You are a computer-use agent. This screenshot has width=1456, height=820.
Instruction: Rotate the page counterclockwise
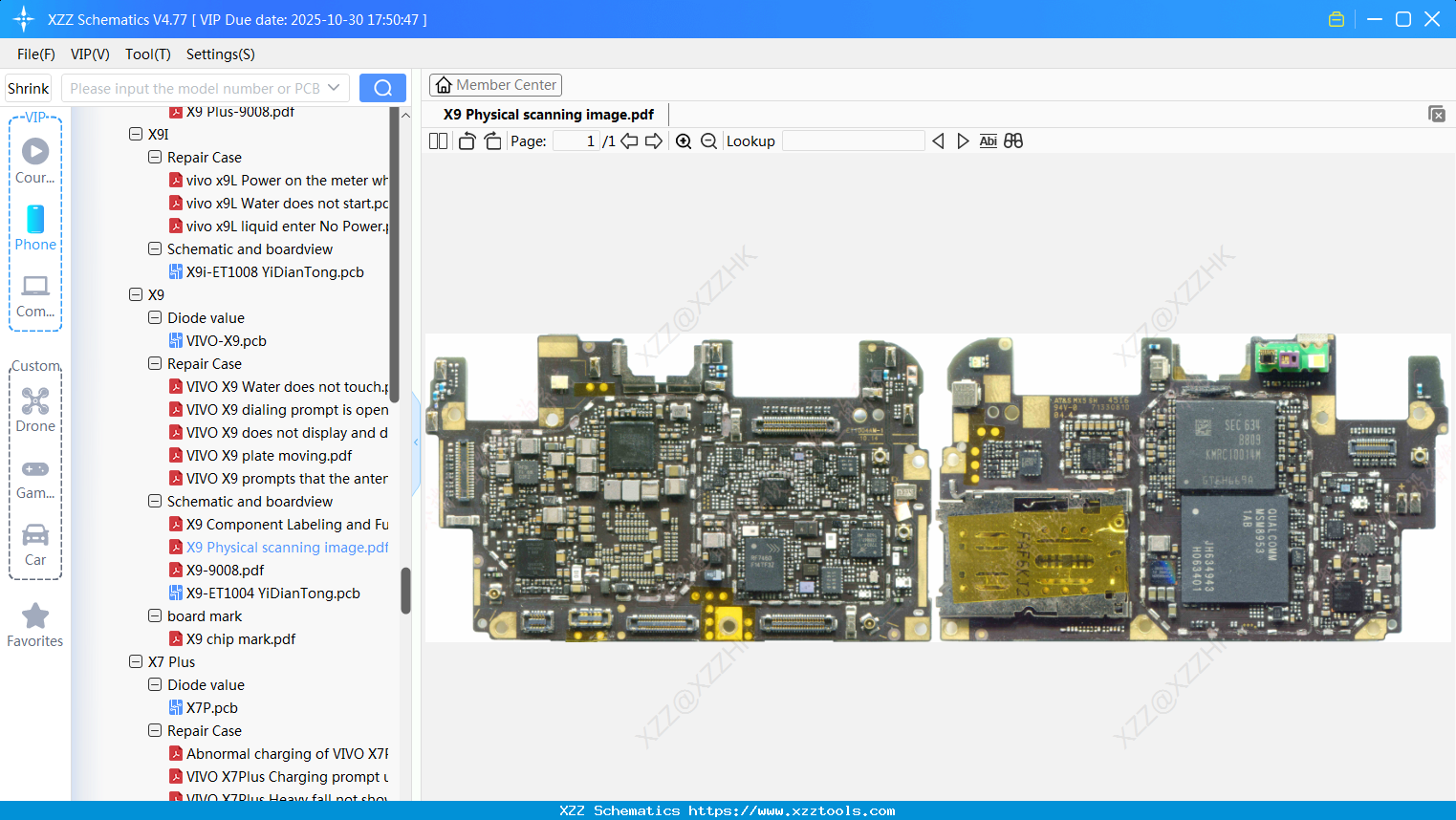point(467,141)
